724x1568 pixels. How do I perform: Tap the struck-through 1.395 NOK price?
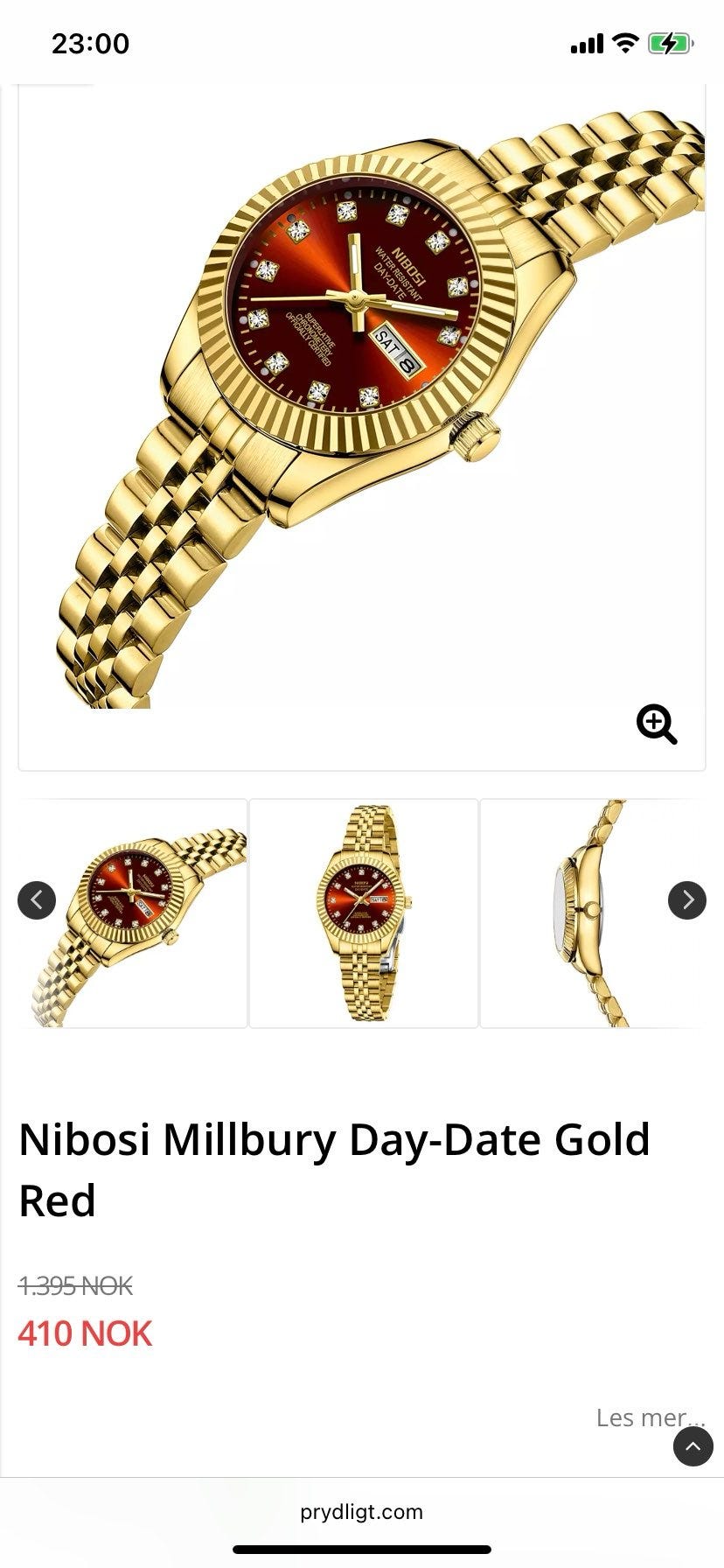point(75,1285)
